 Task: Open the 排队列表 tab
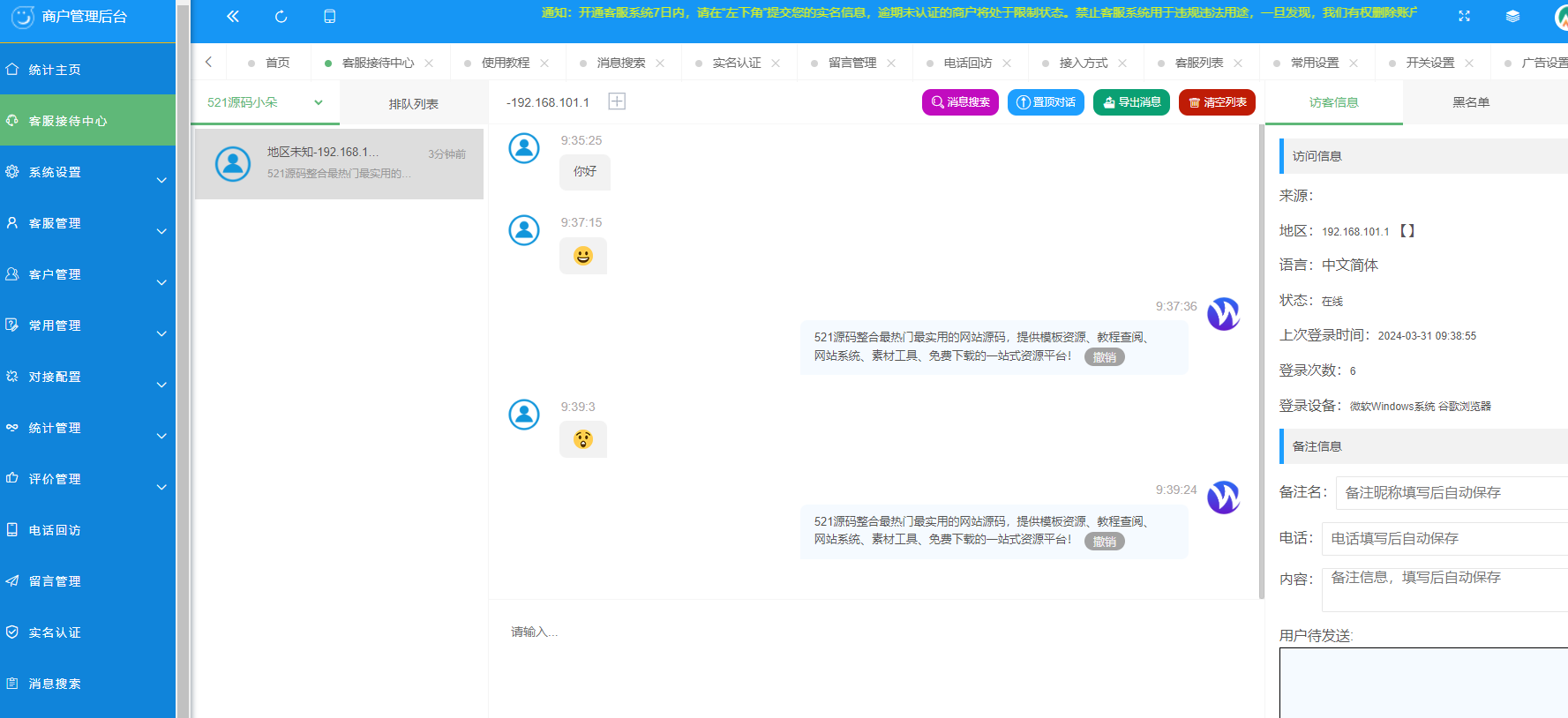pyautogui.click(x=414, y=104)
